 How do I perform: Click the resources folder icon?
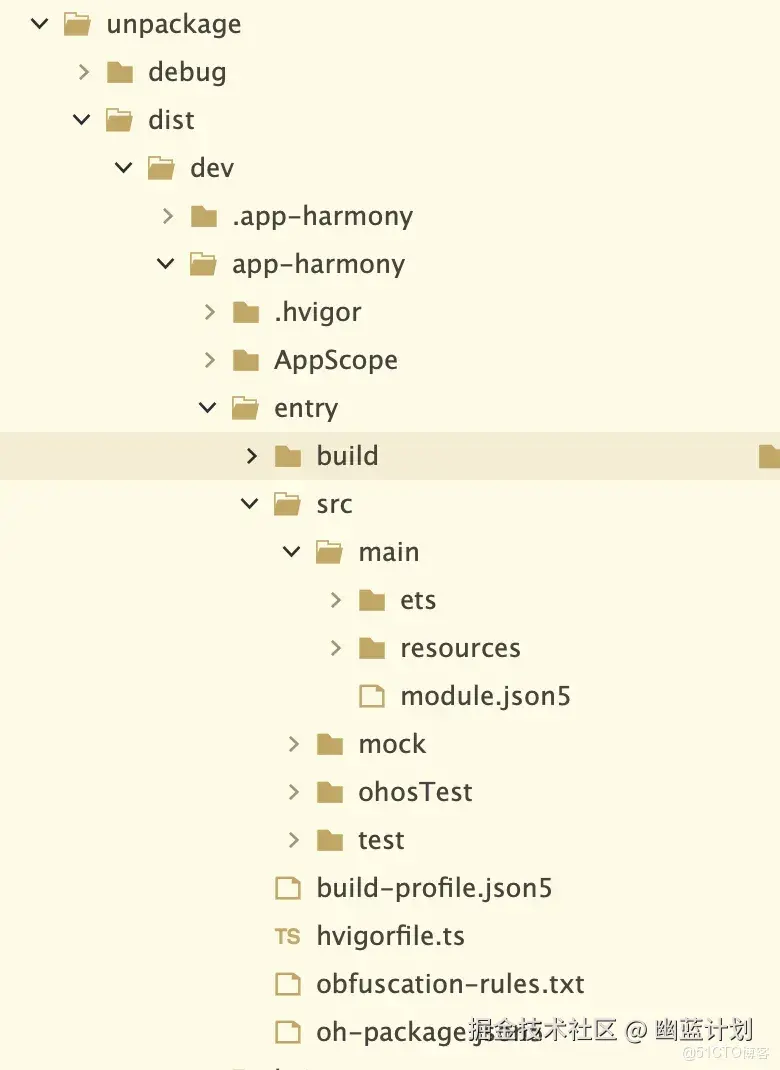pyautogui.click(x=372, y=648)
